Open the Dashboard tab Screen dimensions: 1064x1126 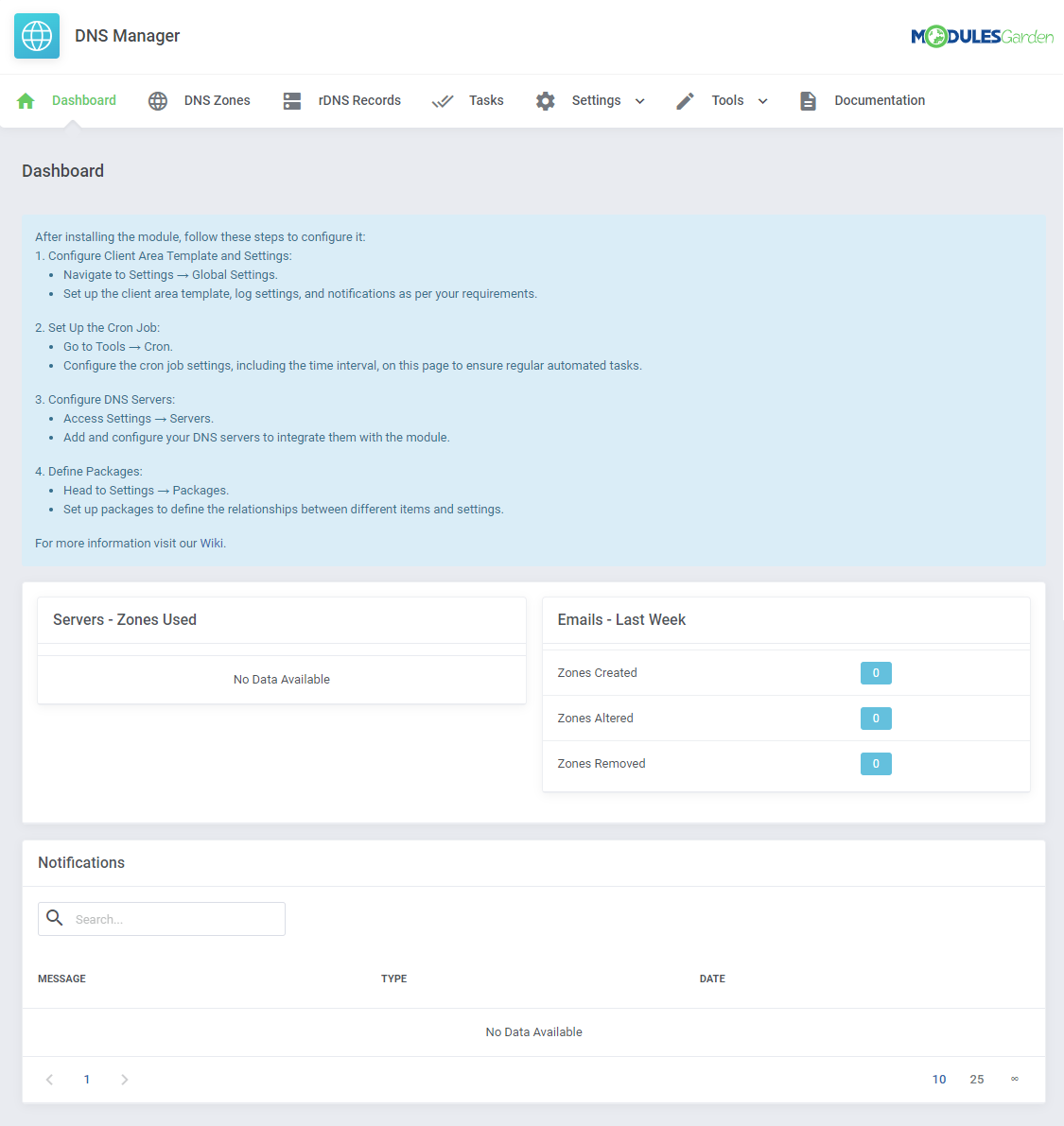click(84, 100)
